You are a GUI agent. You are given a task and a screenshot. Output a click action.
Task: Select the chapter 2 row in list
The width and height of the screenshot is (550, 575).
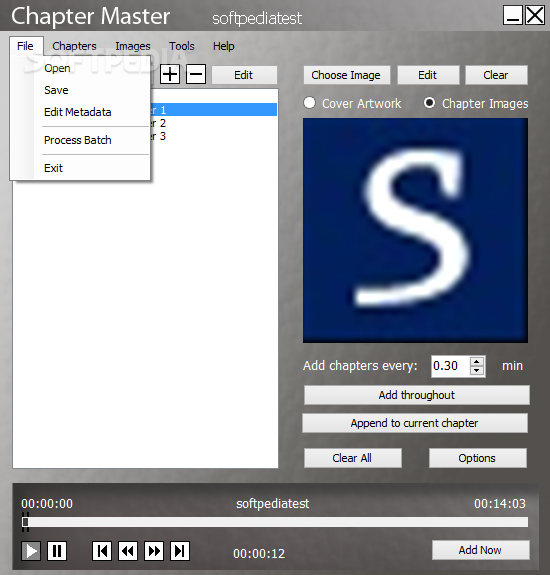[213, 123]
